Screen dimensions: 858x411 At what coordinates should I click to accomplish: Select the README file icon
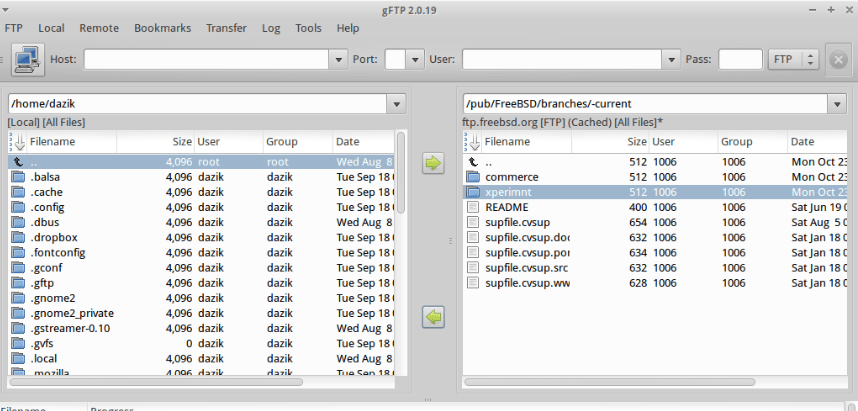[473, 207]
